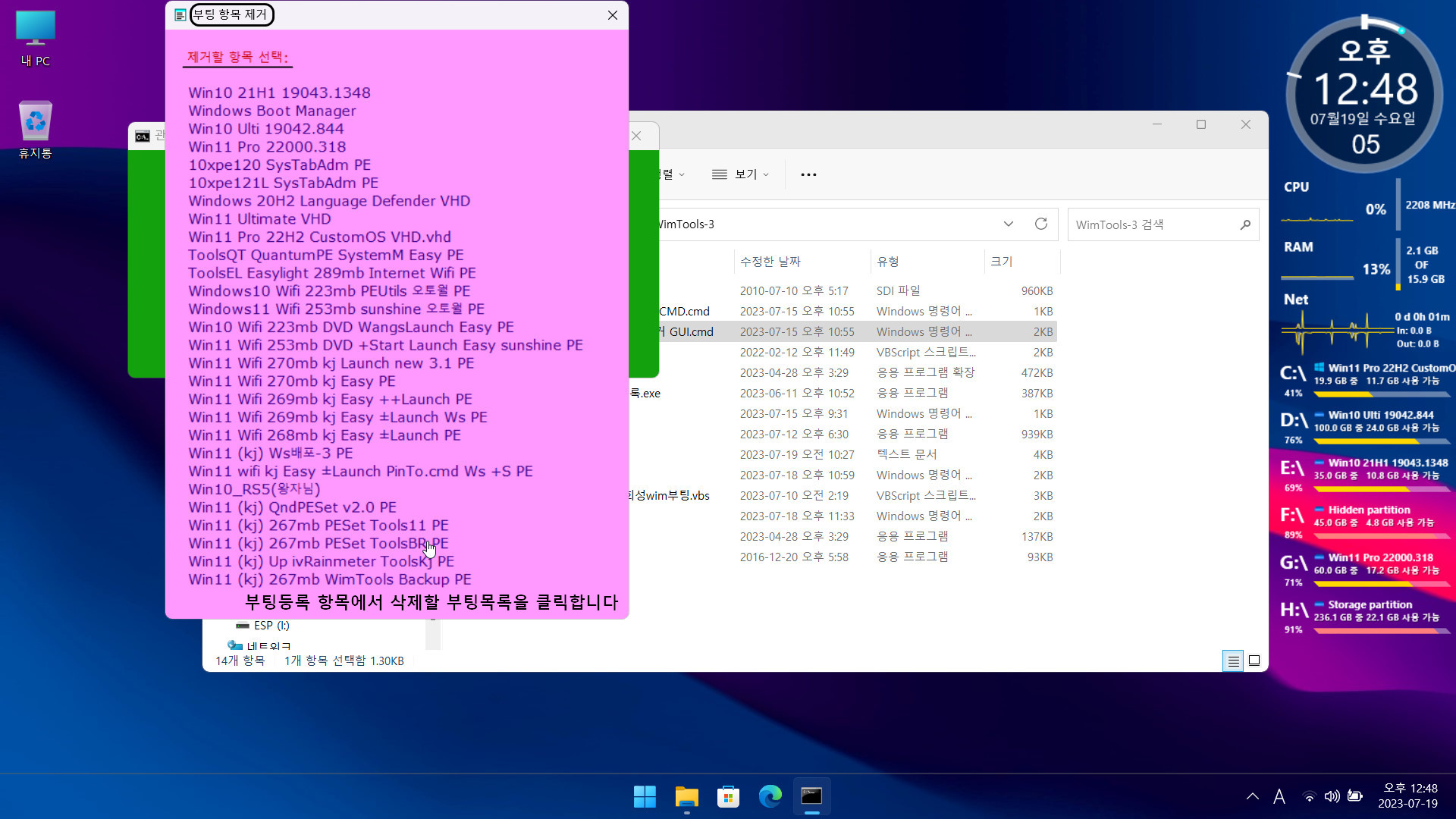The height and width of the screenshot is (819, 1456).
Task: Select Win11 (kj) 267mb WimTools Backup PE
Action: (330, 579)
